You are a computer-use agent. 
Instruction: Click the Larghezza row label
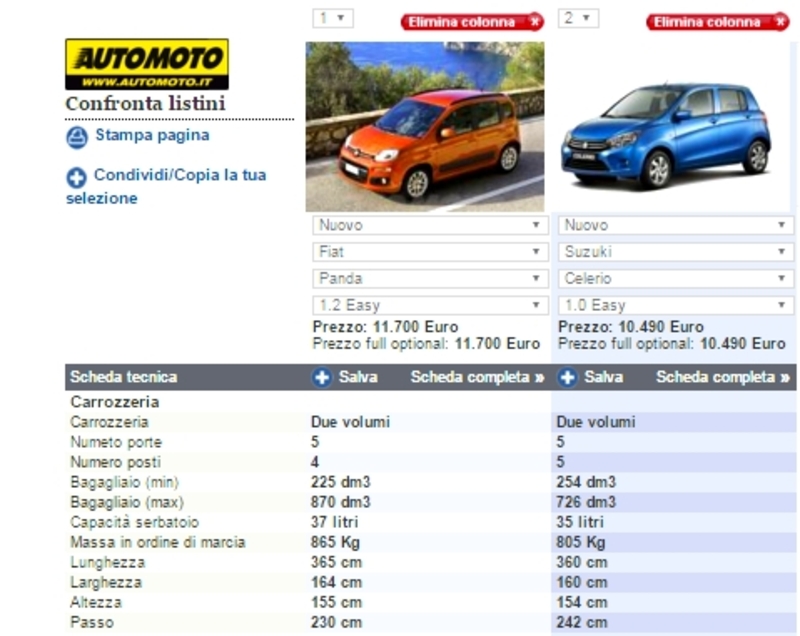click(x=106, y=582)
